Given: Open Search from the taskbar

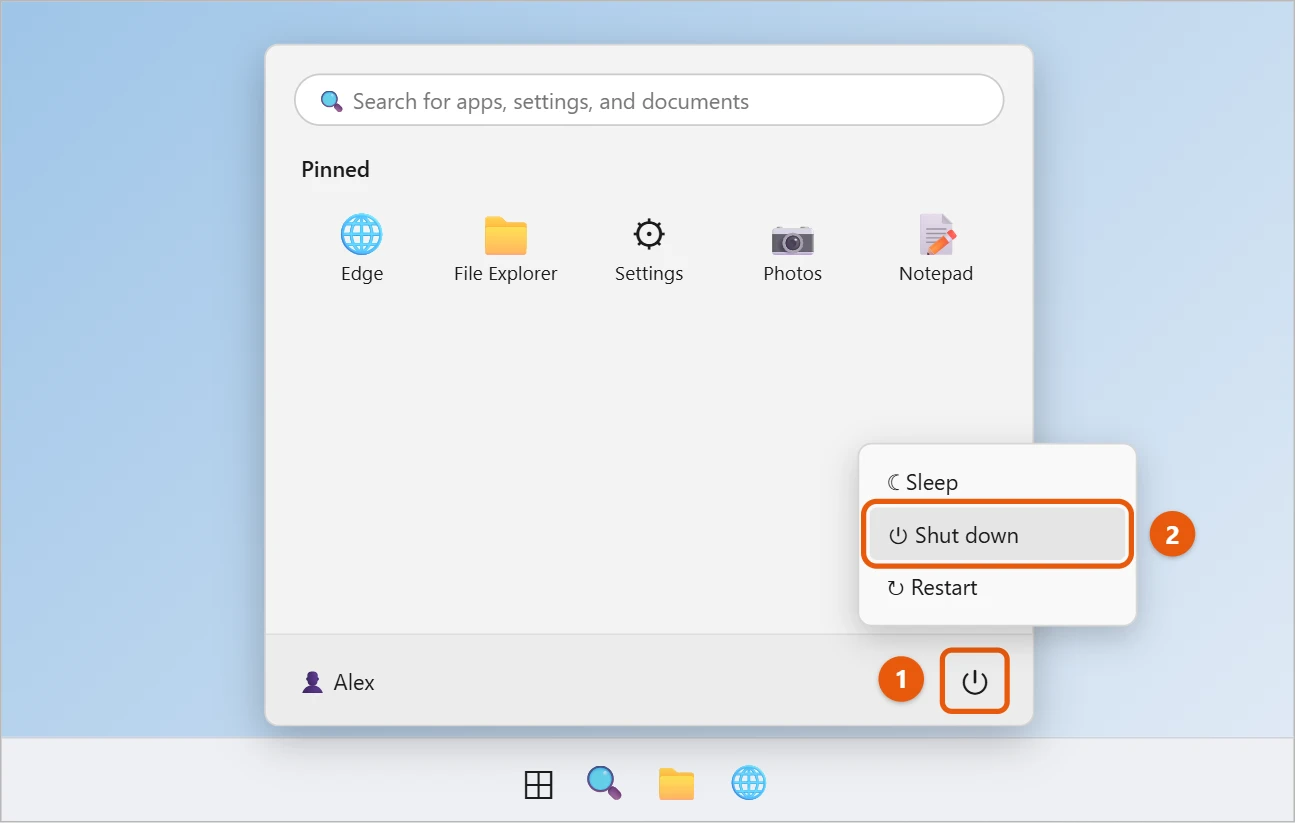Looking at the screenshot, I should click(604, 783).
